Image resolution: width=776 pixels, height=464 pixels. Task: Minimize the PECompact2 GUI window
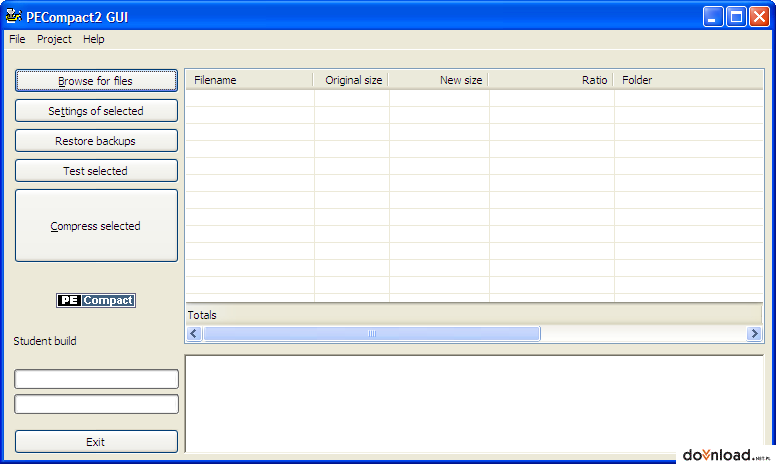pos(713,17)
